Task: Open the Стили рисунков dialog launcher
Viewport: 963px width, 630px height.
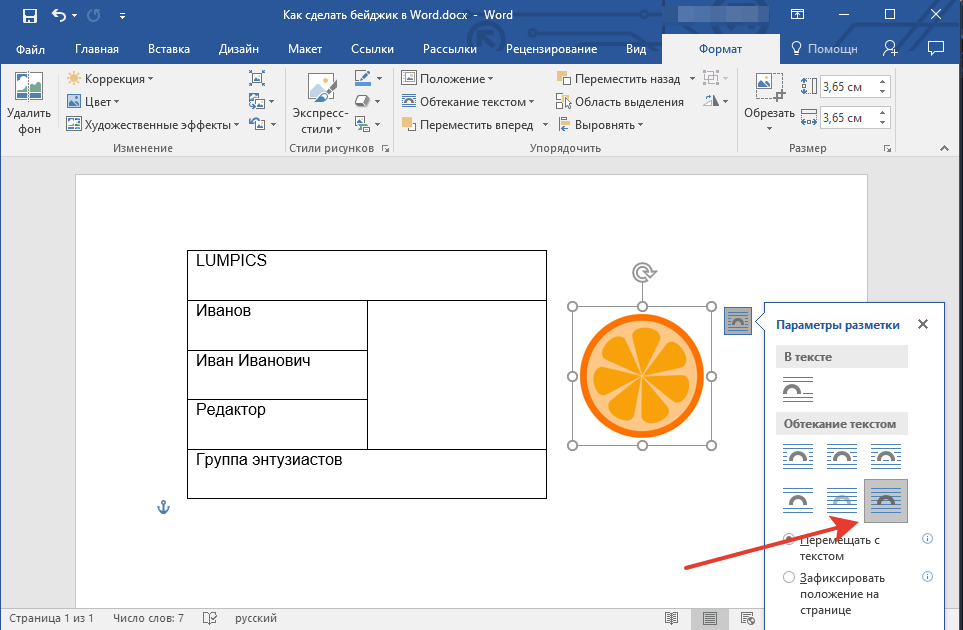Action: (386, 149)
